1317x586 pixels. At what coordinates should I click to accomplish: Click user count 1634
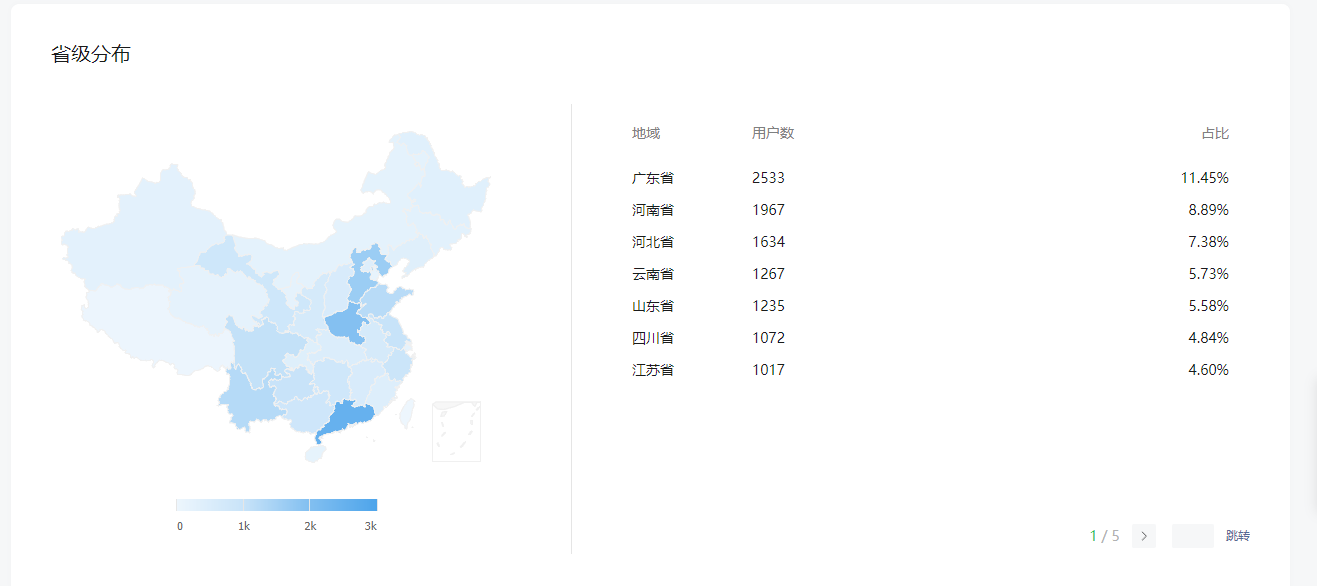pyautogui.click(x=769, y=242)
